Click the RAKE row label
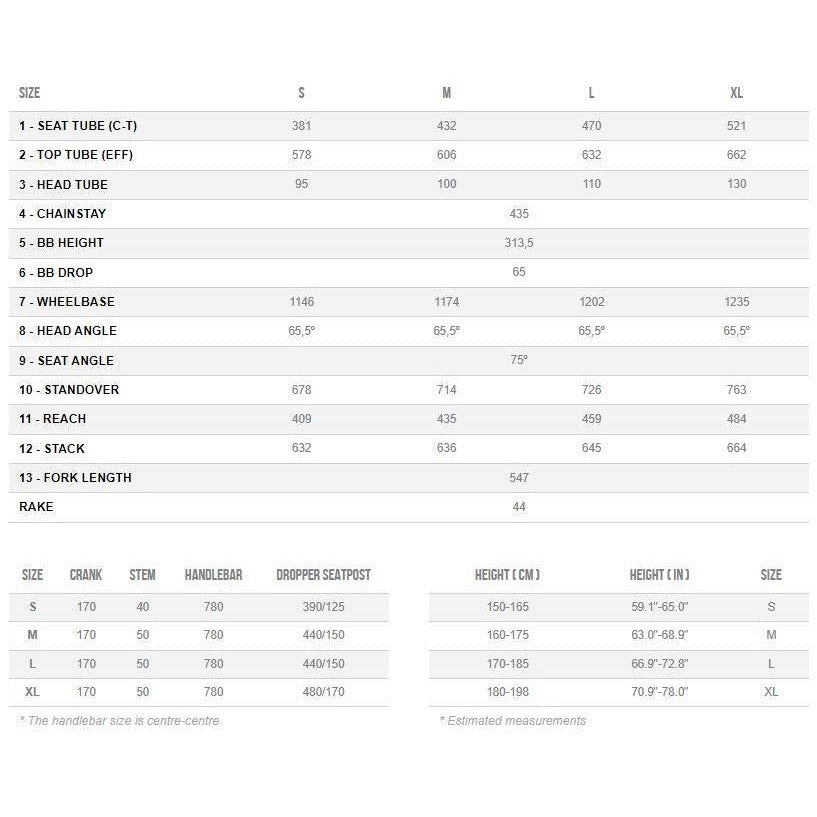Image resolution: width=817 pixels, height=817 pixels. (x=36, y=507)
